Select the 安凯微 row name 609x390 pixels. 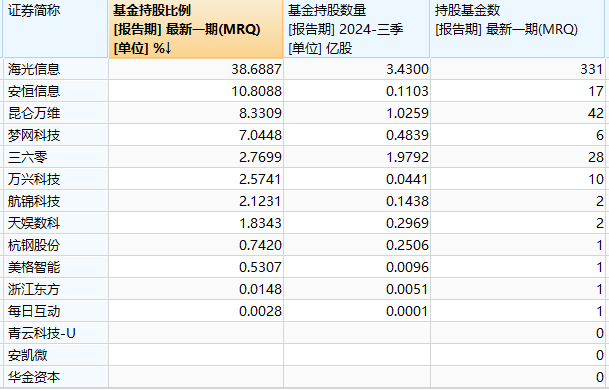28,355
